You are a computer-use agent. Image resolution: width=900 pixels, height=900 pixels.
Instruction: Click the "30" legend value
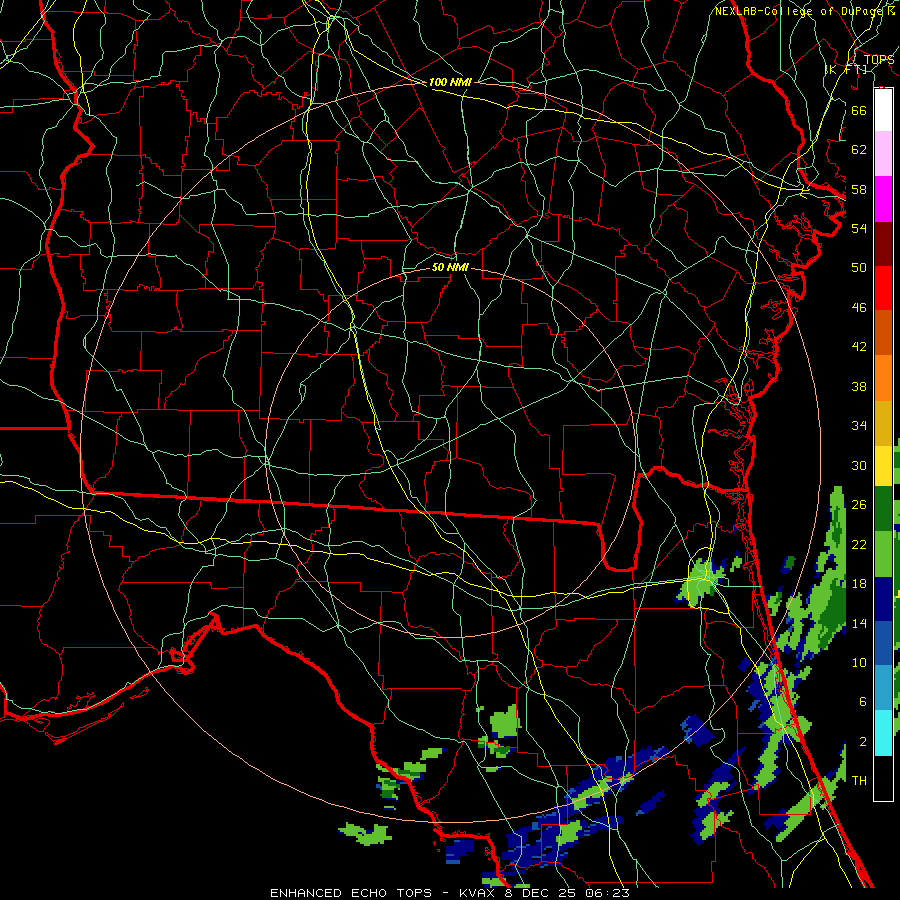pos(859,465)
